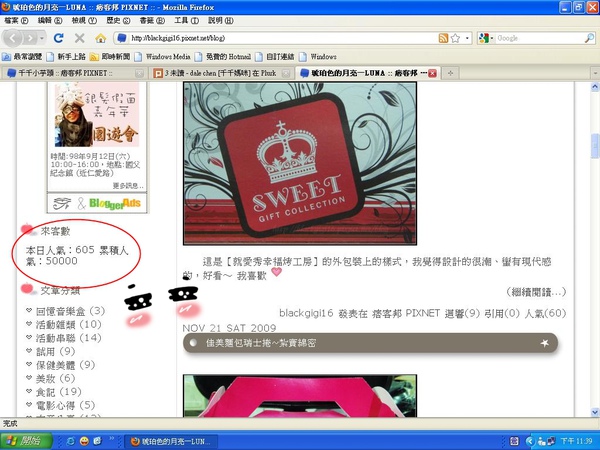The image size is (600, 450).
Task: Subscribe using the RSS feed icon
Action: coord(443,38)
